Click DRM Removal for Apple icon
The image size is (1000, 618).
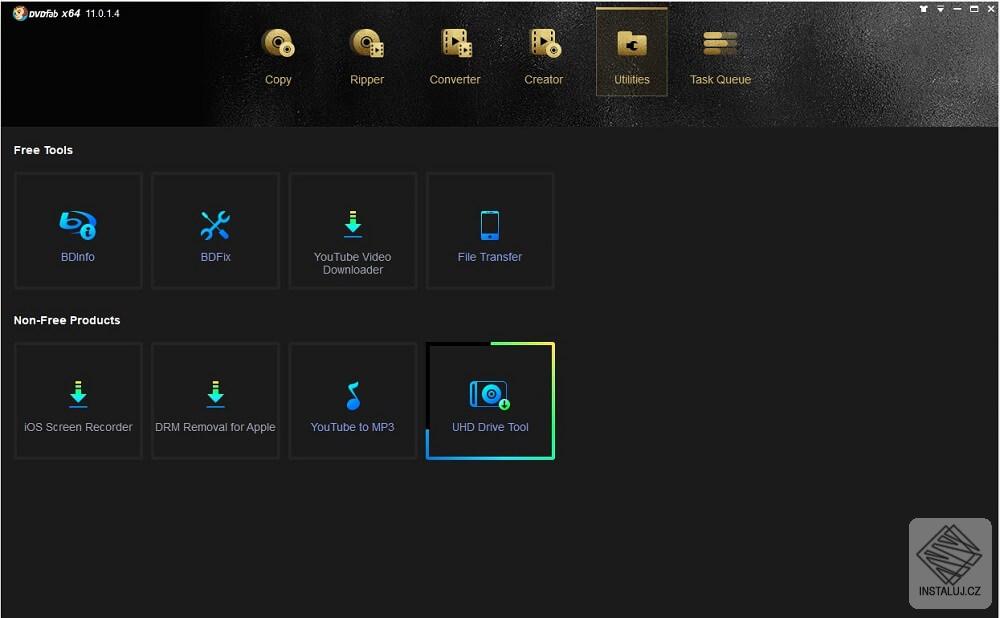(x=216, y=394)
